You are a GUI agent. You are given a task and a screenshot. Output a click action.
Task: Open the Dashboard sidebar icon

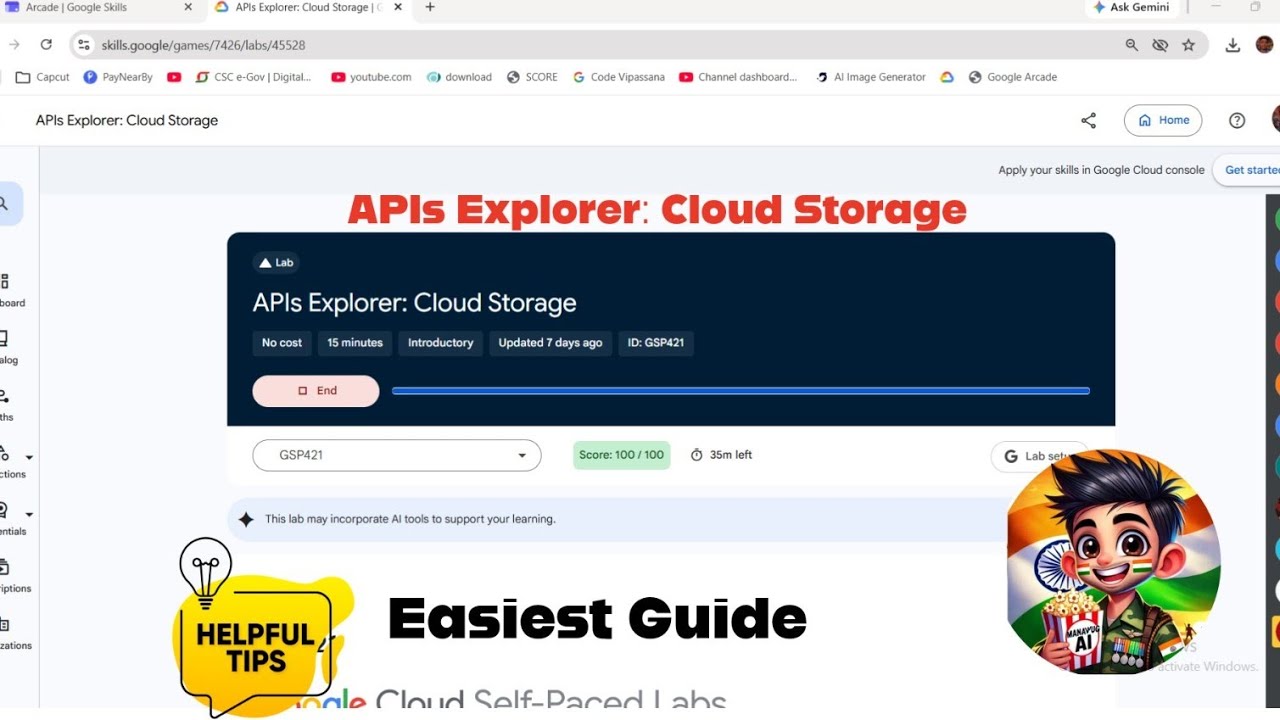[4, 282]
